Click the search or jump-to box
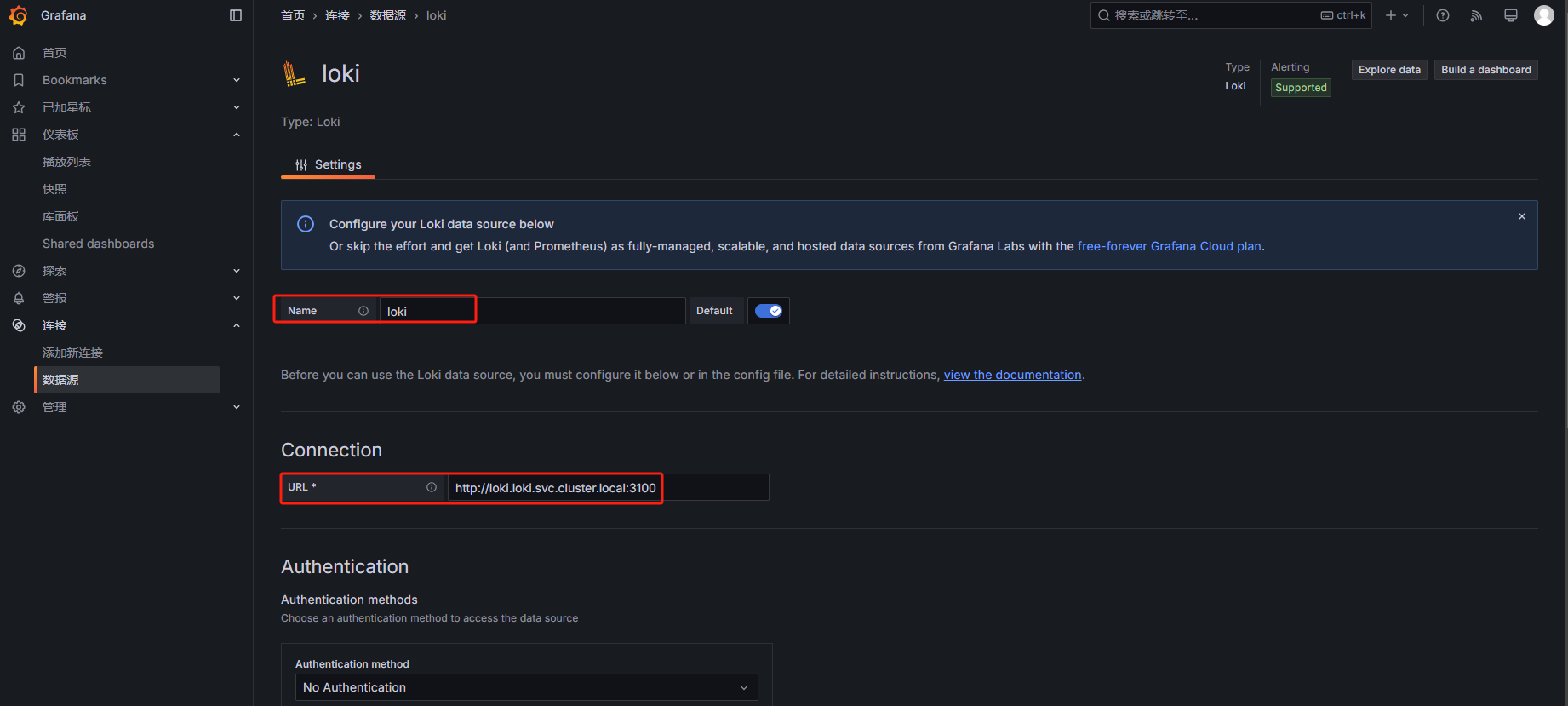The image size is (1568, 706). [1231, 15]
